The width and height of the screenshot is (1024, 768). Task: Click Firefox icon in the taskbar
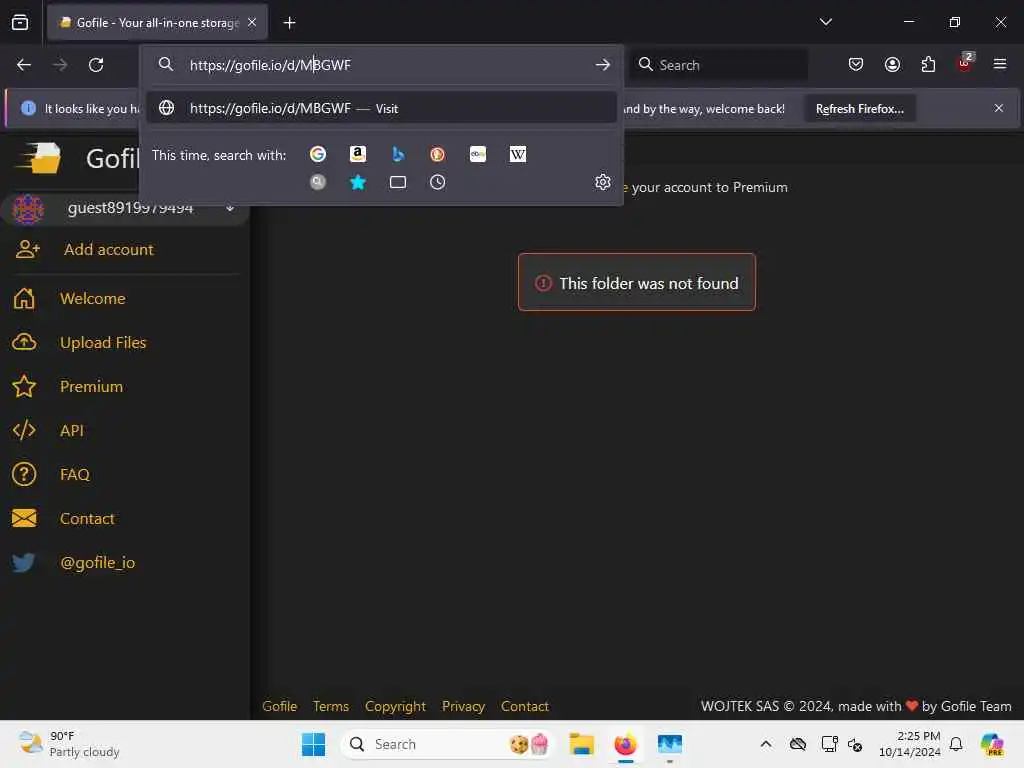point(626,744)
